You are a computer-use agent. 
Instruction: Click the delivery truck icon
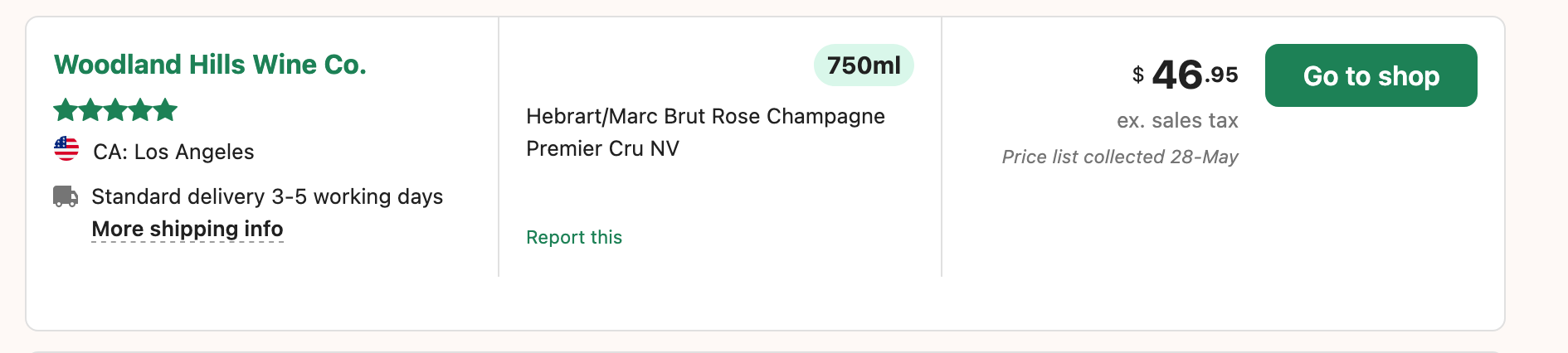(x=66, y=196)
